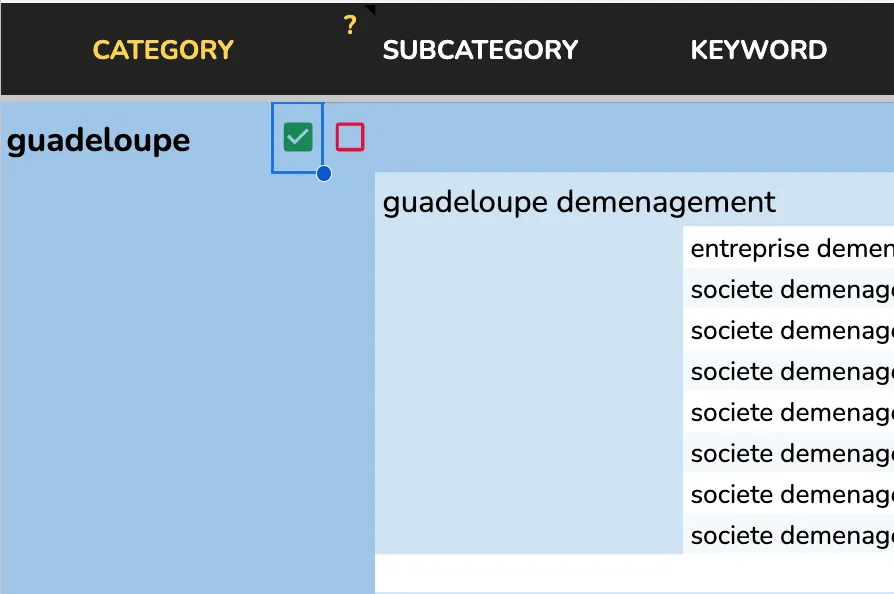Select the entreprise demen keyword cell
This screenshot has height=594, width=894.
click(790, 248)
